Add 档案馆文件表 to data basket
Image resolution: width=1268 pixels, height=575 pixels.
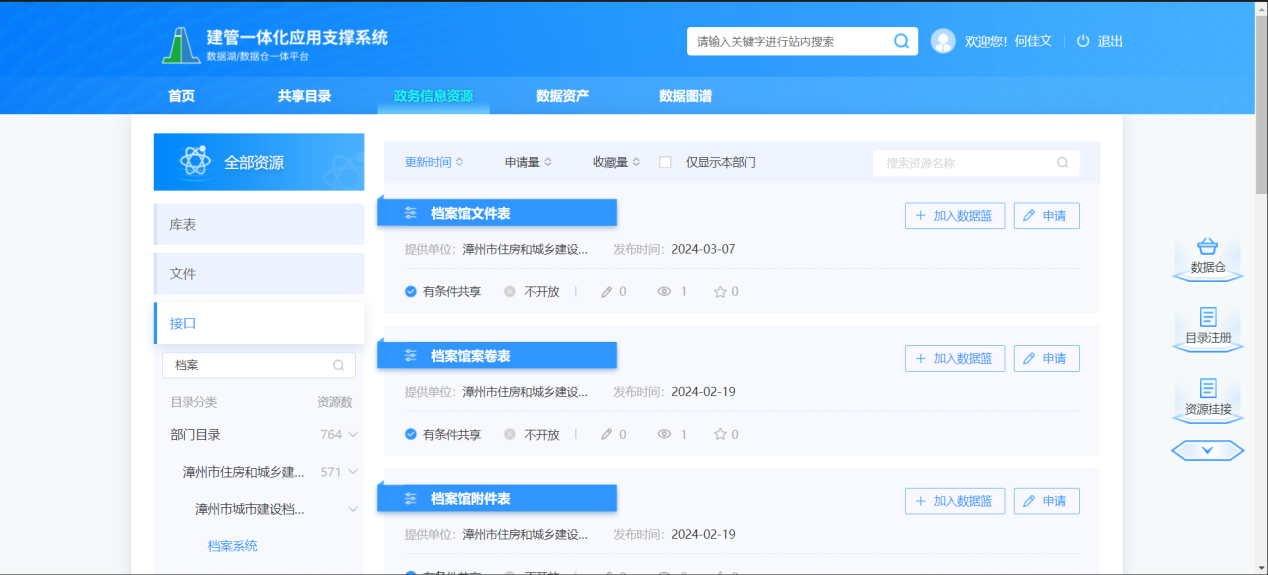click(x=955, y=216)
